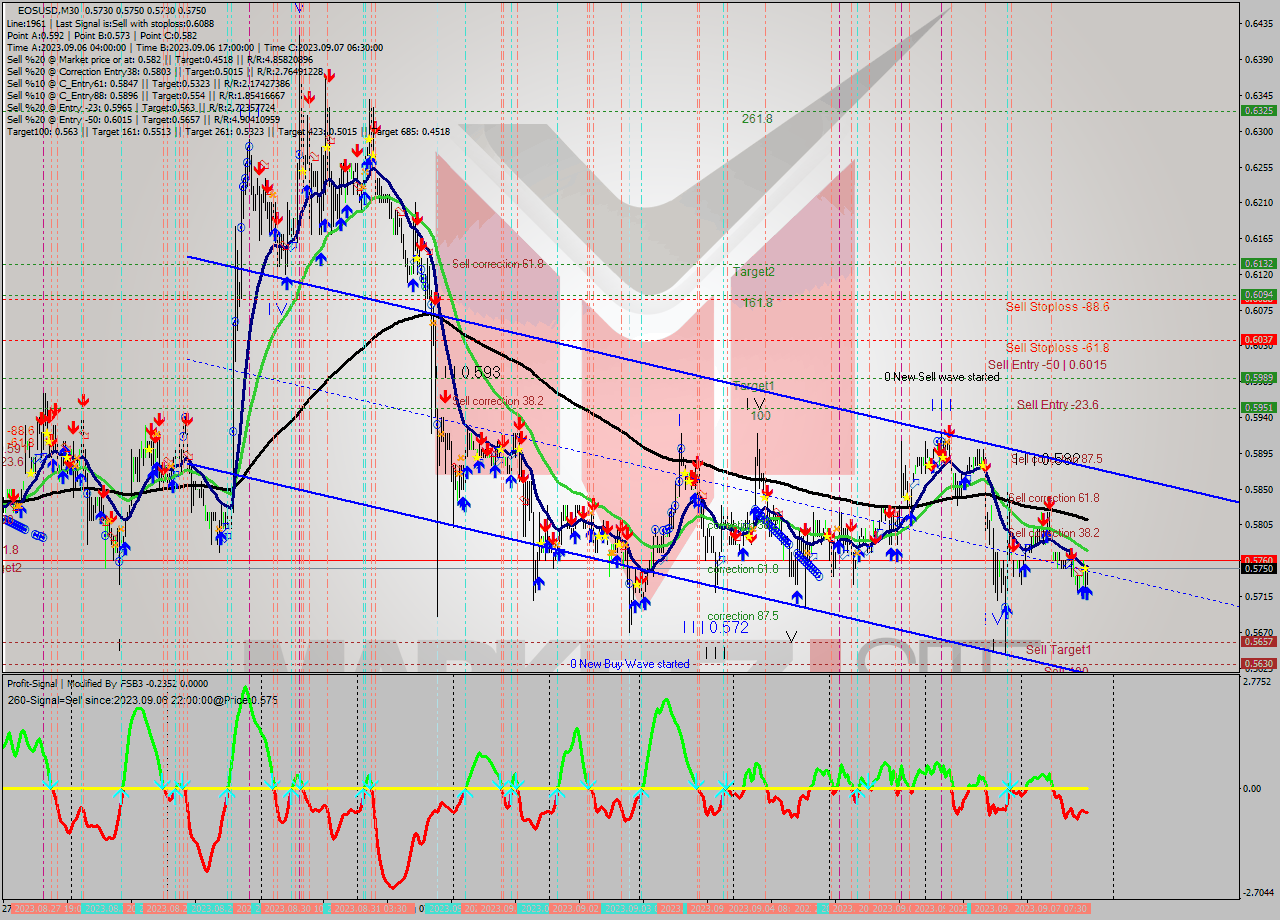This screenshot has height=920, width=1280.
Task: Click the '2023.09.07 07:30' time axis label
Action: [x=1050, y=909]
